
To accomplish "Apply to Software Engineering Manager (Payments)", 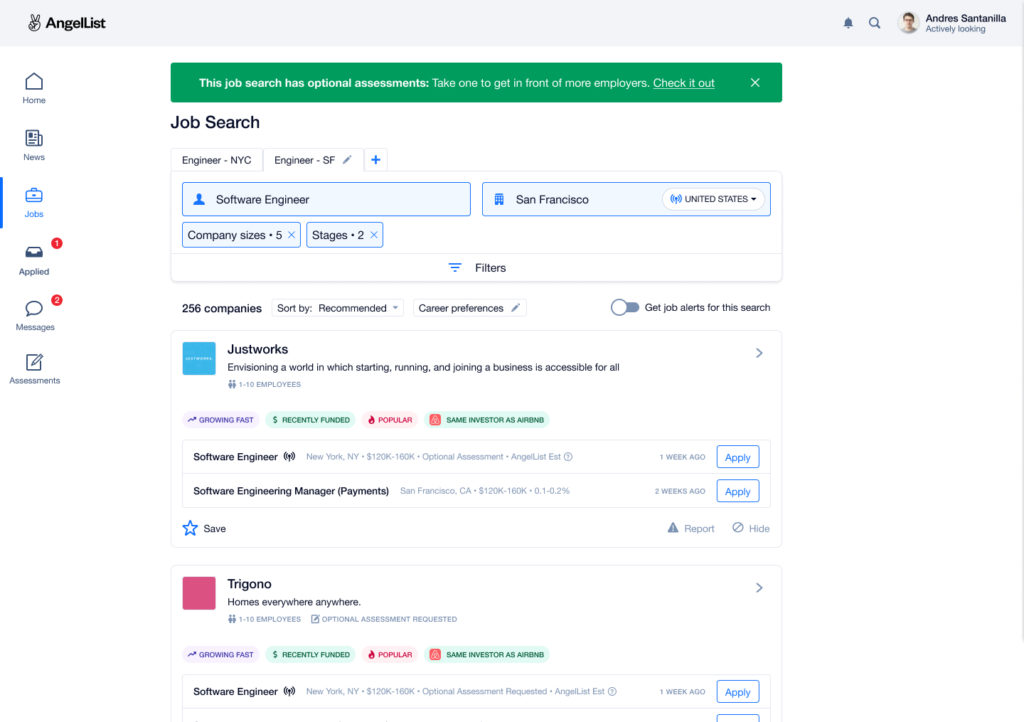I will (737, 491).
